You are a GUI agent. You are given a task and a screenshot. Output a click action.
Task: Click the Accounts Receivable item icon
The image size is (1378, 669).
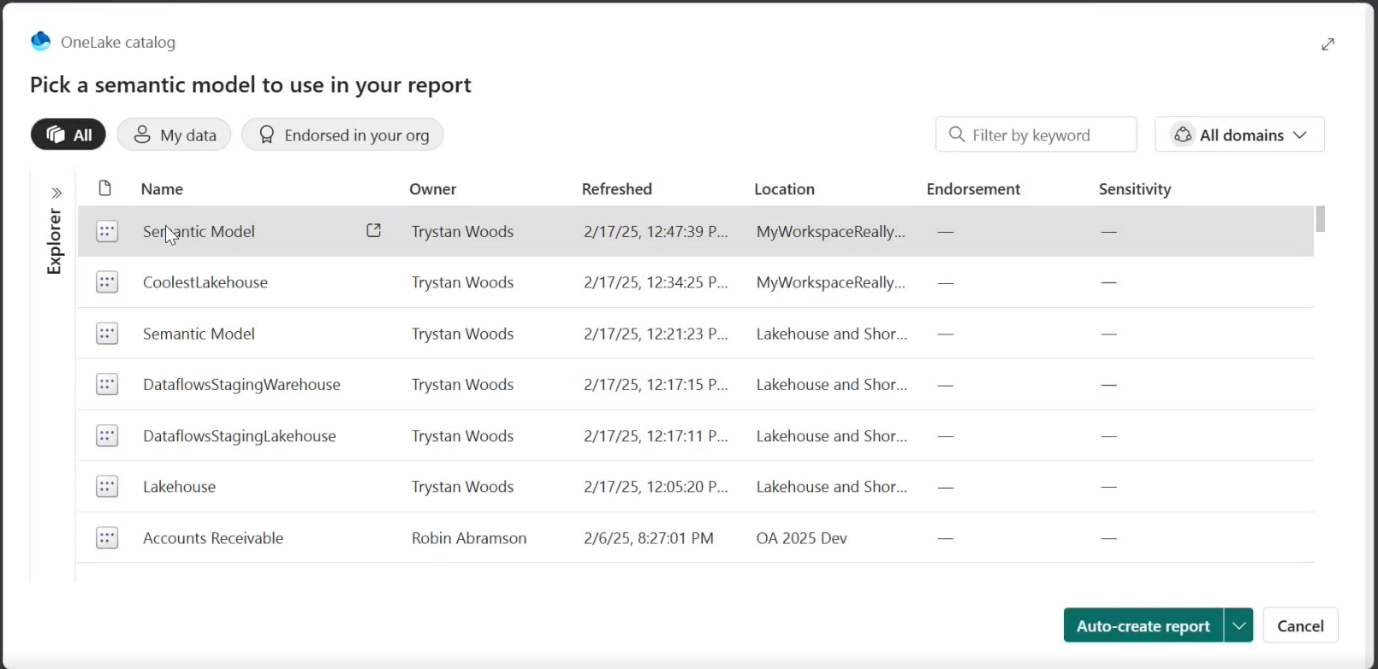(107, 537)
